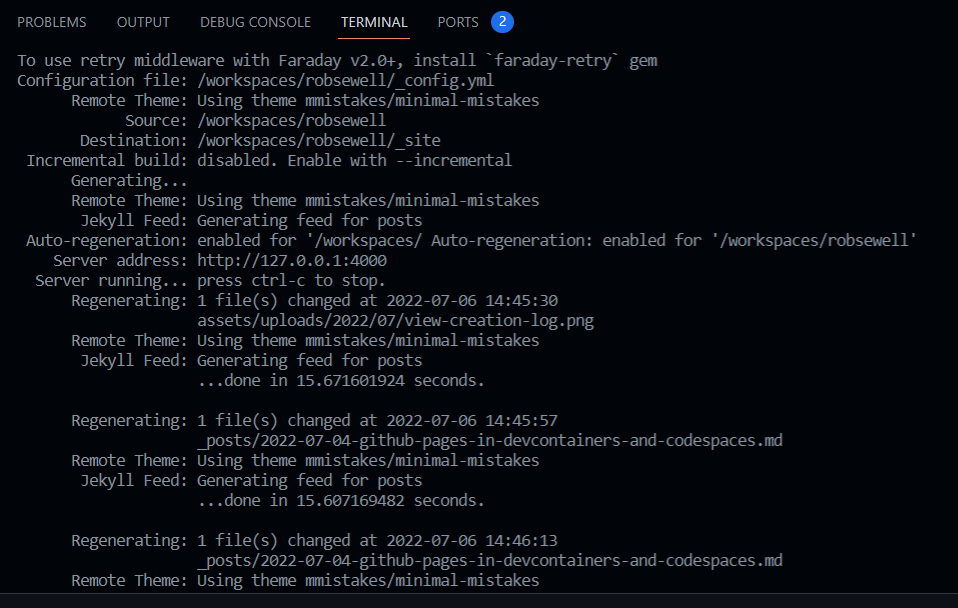Switch to the PROBLEMS tab

pyautogui.click(x=52, y=22)
